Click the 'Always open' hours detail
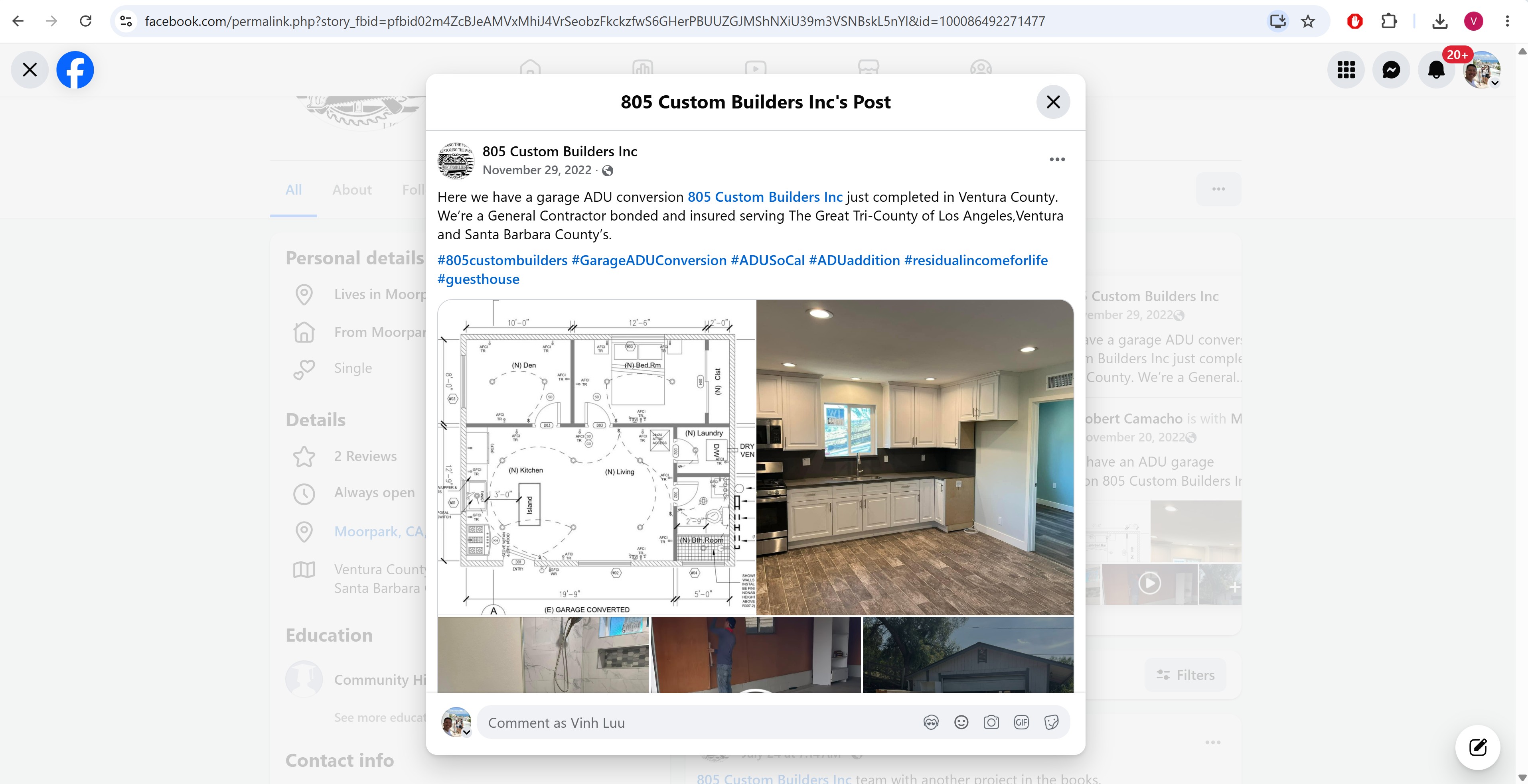This screenshot has height=784, width=1528. click(x=374, y=493)
